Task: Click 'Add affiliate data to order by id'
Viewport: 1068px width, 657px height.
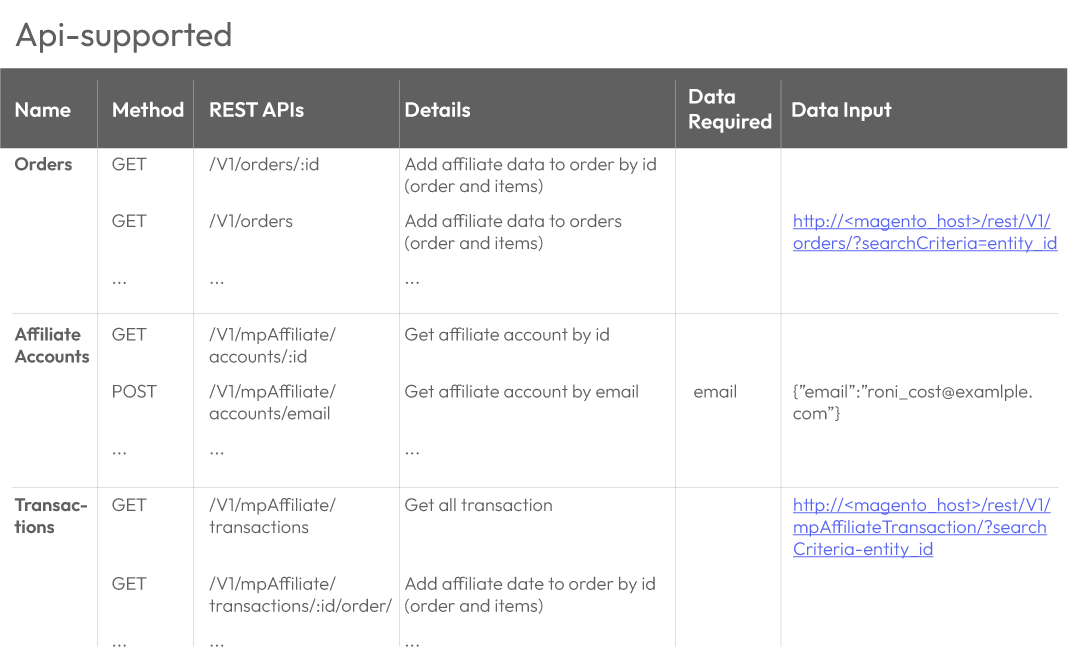Action: point(530,175)
